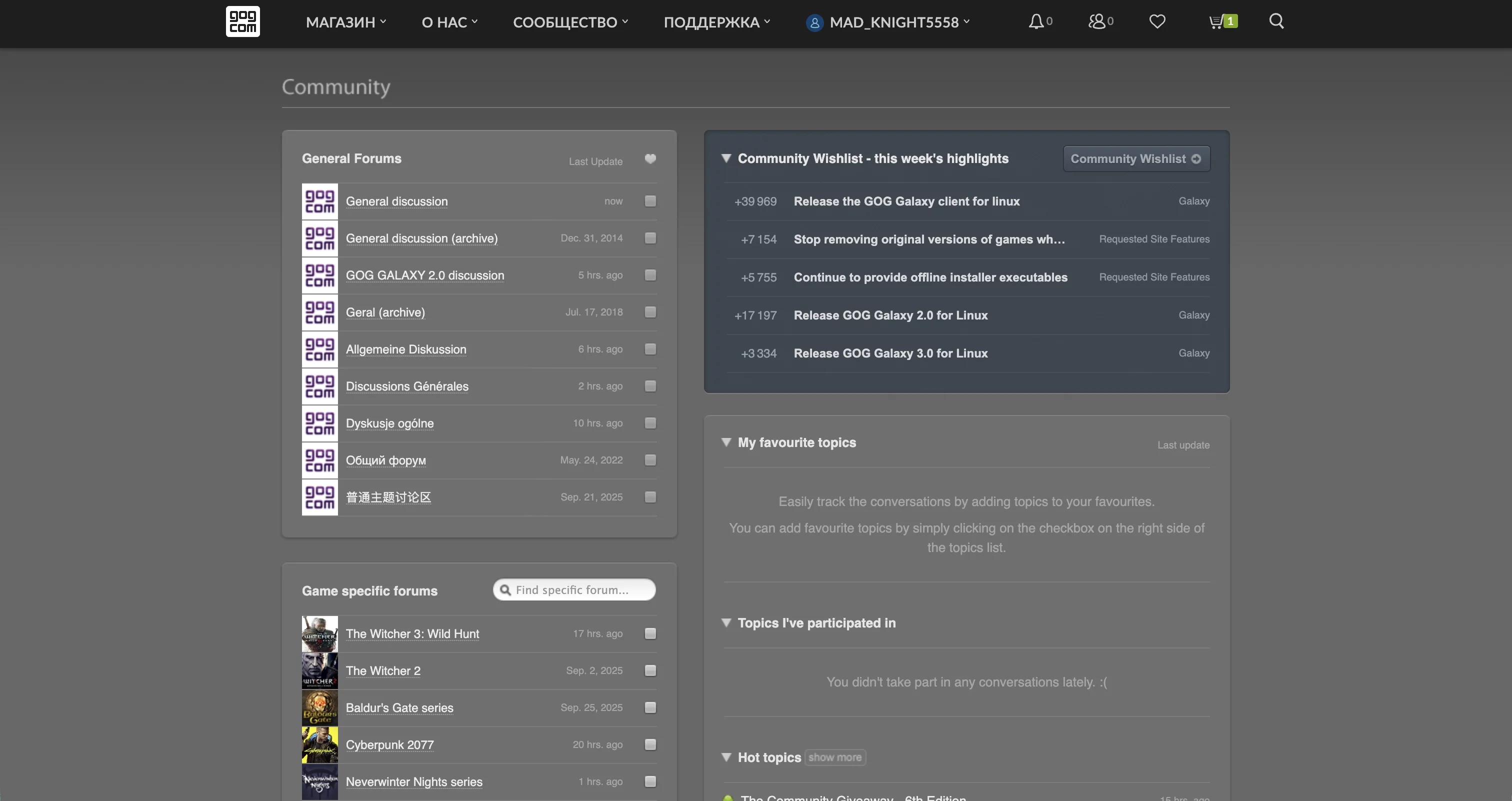Click the search magnifier icon
The width and height of the screenshot is (1512, 801).
[x=1276, y=21]
